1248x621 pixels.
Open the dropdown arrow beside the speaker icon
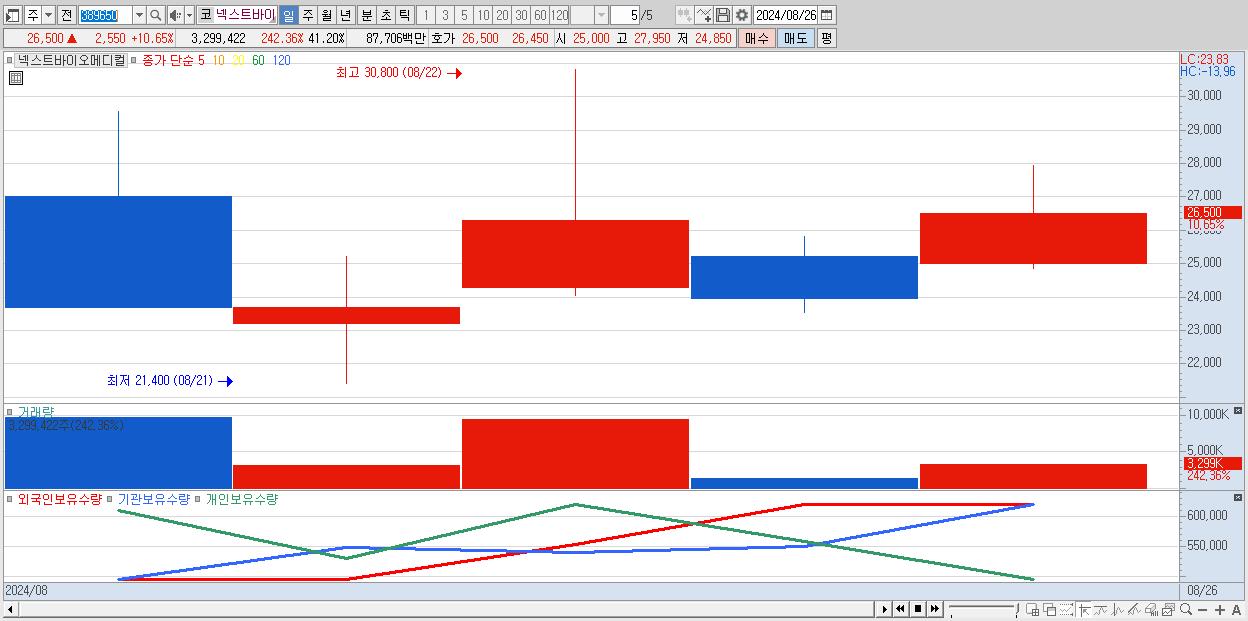tap(189, 15)
